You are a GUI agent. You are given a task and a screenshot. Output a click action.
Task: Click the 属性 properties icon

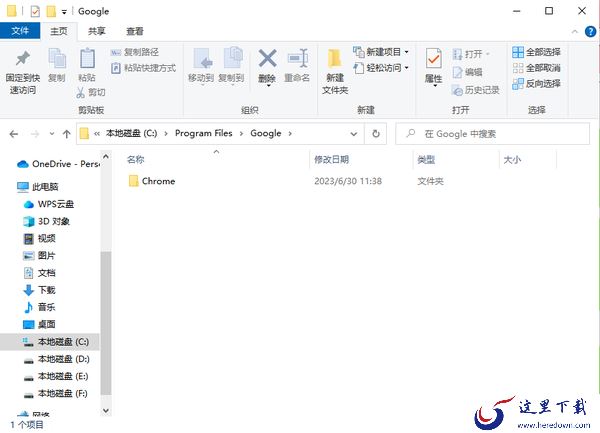click(x=434, y=59)
